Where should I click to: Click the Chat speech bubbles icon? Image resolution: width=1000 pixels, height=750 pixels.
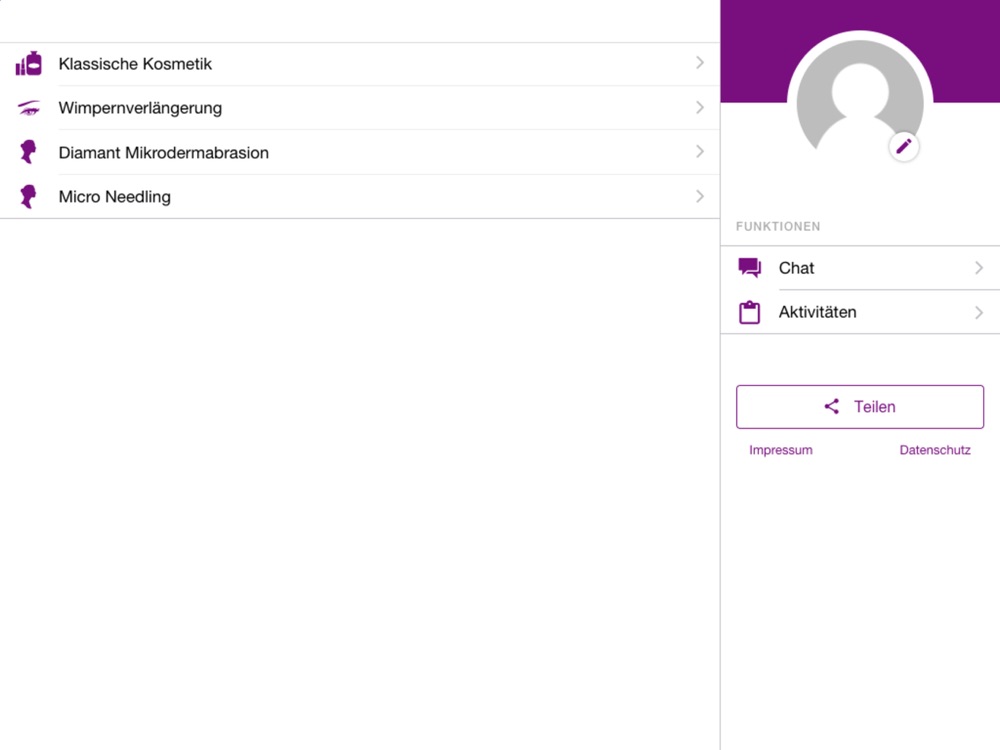(x=749, y=268)
